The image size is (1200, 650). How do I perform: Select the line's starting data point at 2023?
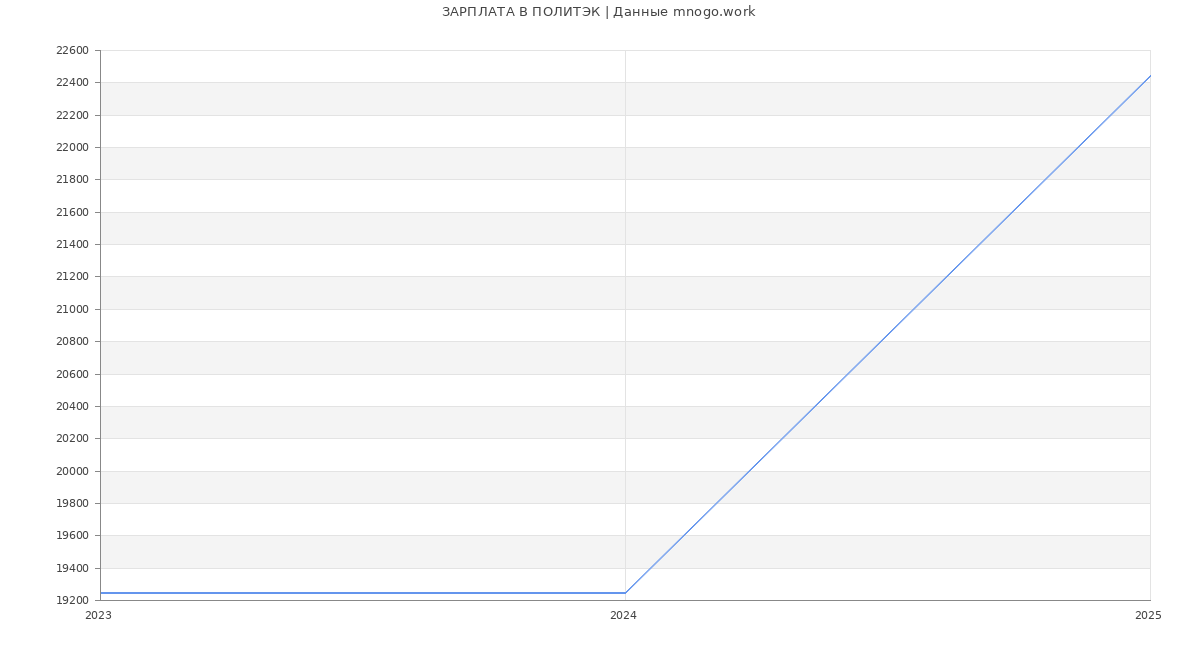point(101,593)
